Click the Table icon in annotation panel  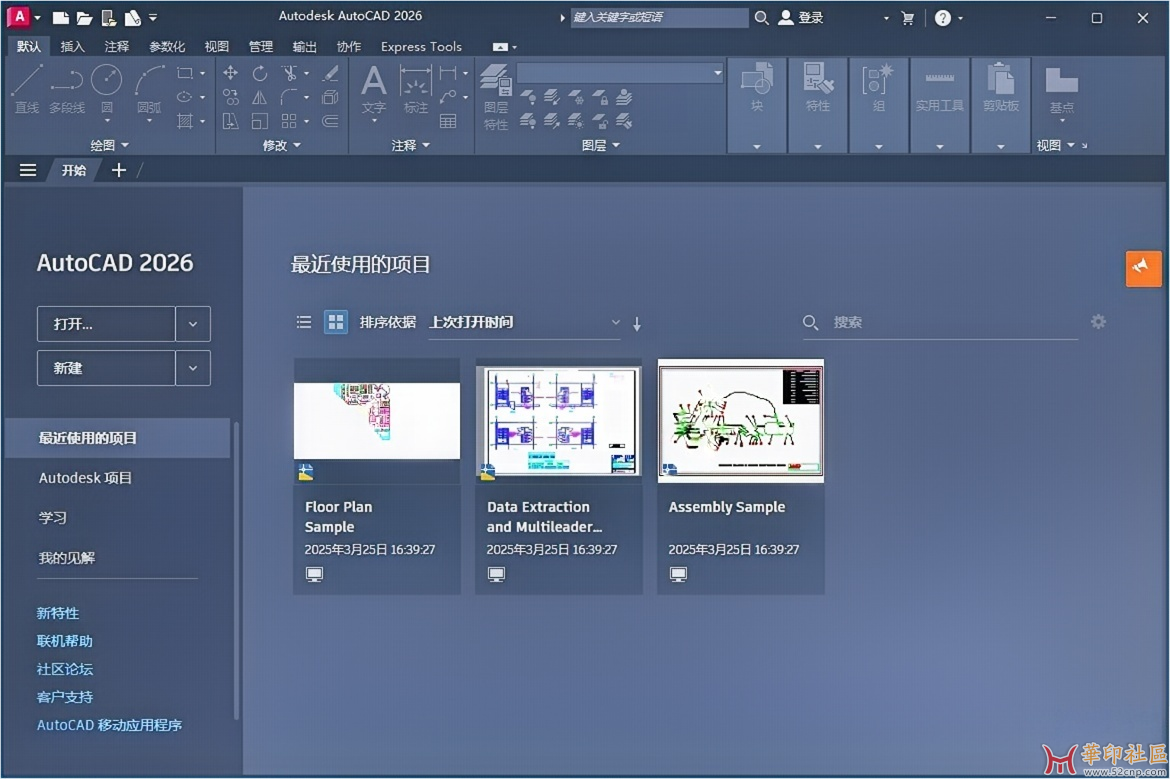click(x=448, y=121)
